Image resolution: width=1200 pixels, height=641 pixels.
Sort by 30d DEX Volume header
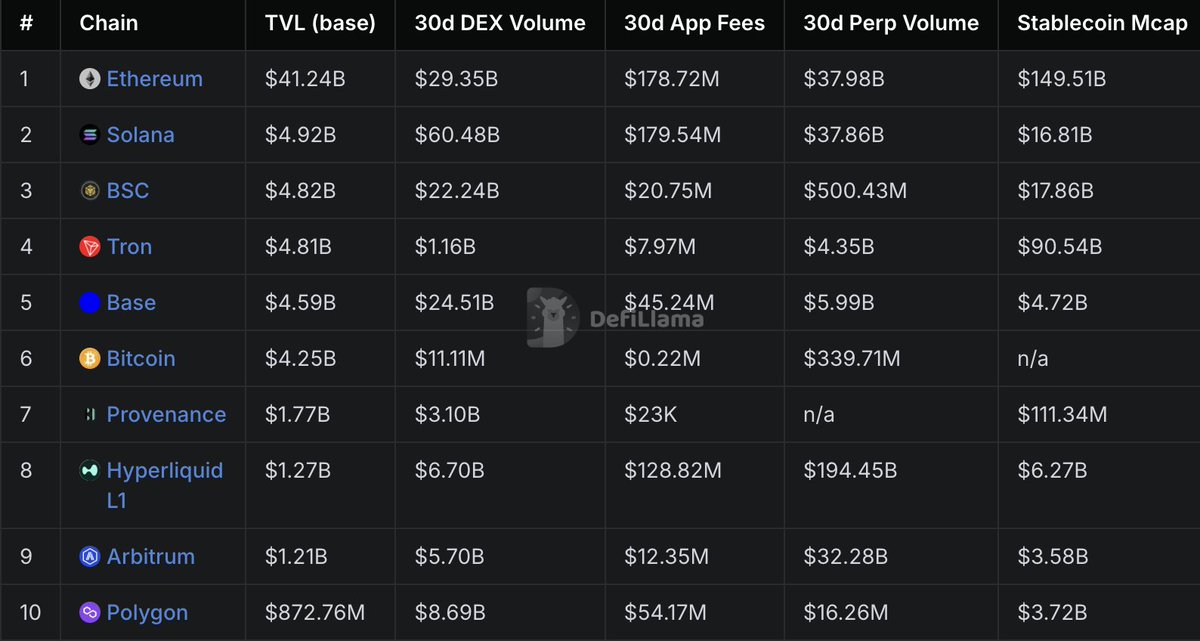[x=500, y=24]
